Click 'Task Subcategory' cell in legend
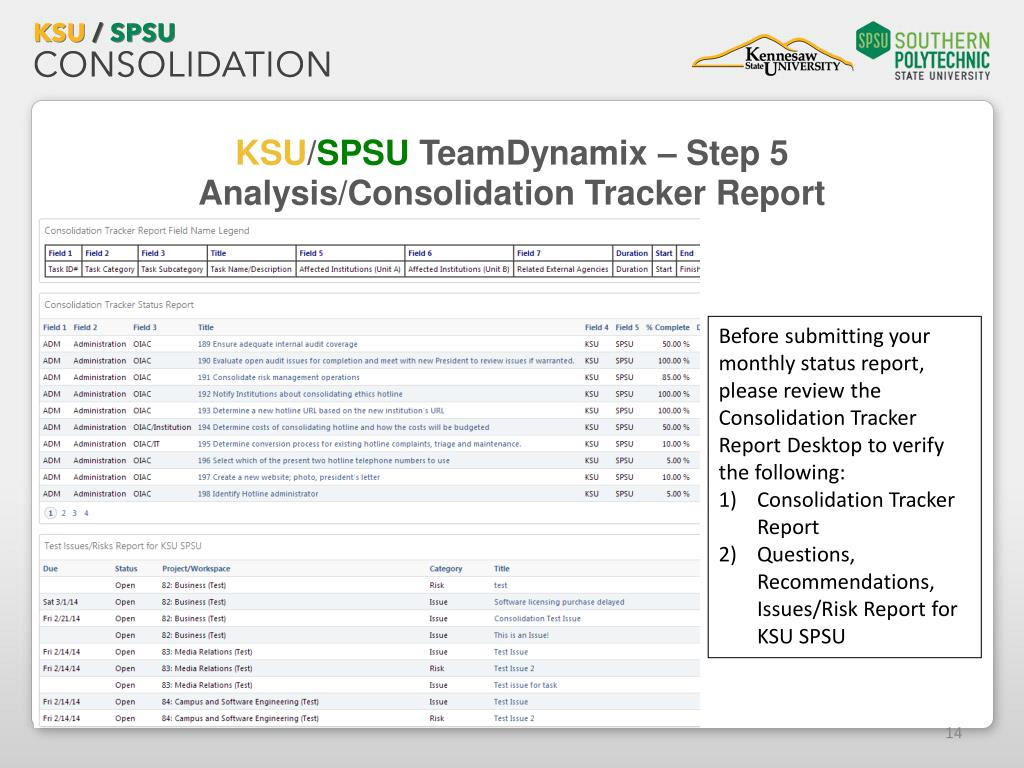 click(x=172, y=269)
